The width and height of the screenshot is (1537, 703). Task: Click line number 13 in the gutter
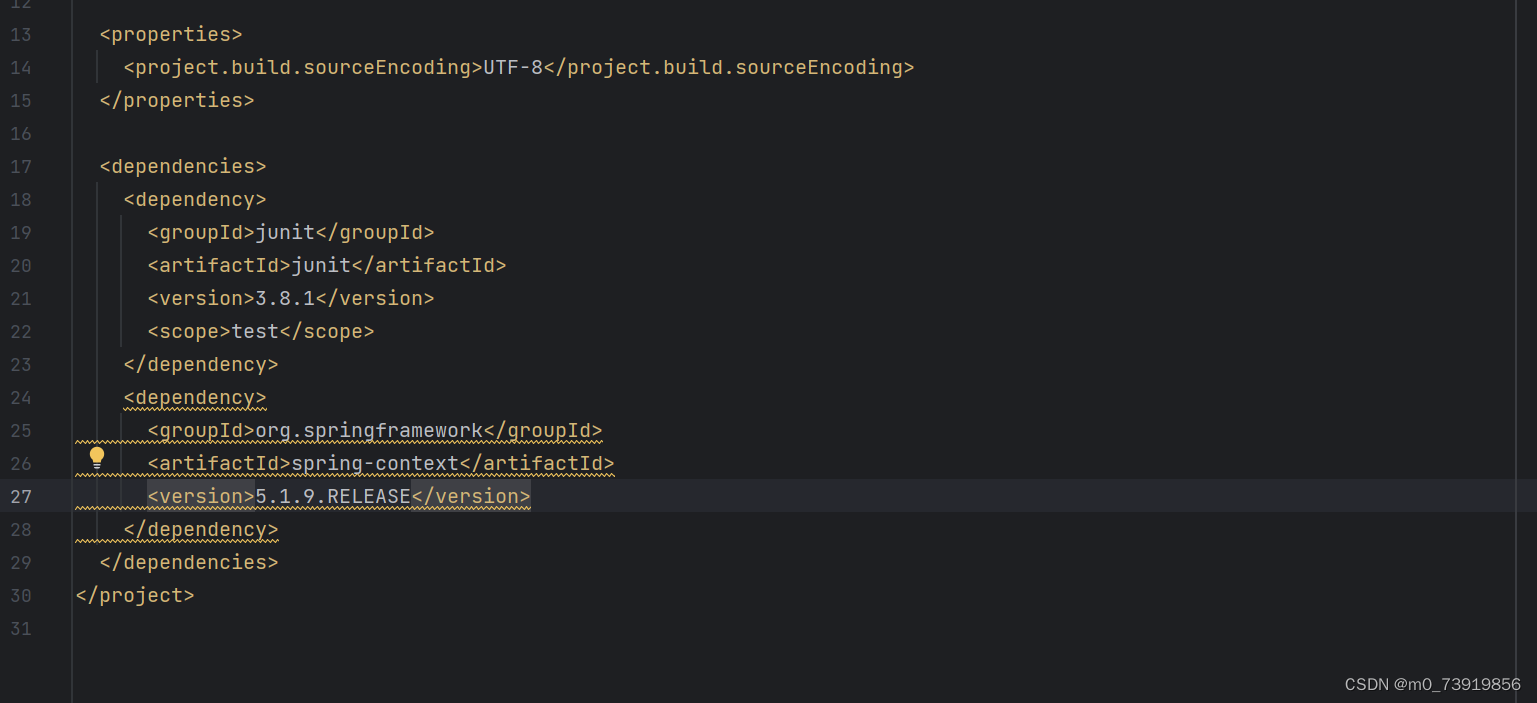click(20, 34)
